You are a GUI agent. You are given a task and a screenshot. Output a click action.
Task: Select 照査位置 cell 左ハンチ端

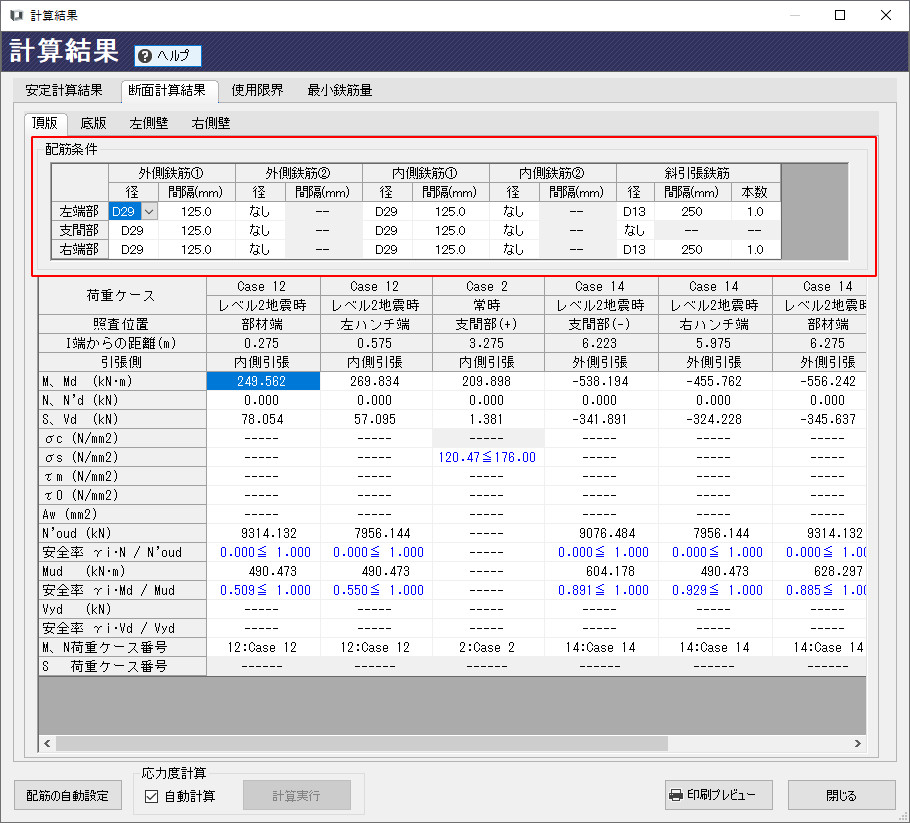375,324
